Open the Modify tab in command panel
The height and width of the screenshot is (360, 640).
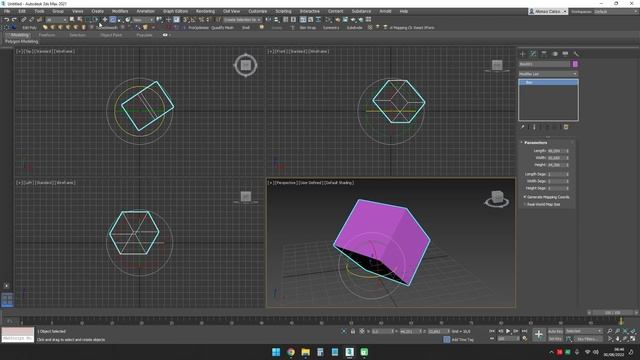coord(533,54)
